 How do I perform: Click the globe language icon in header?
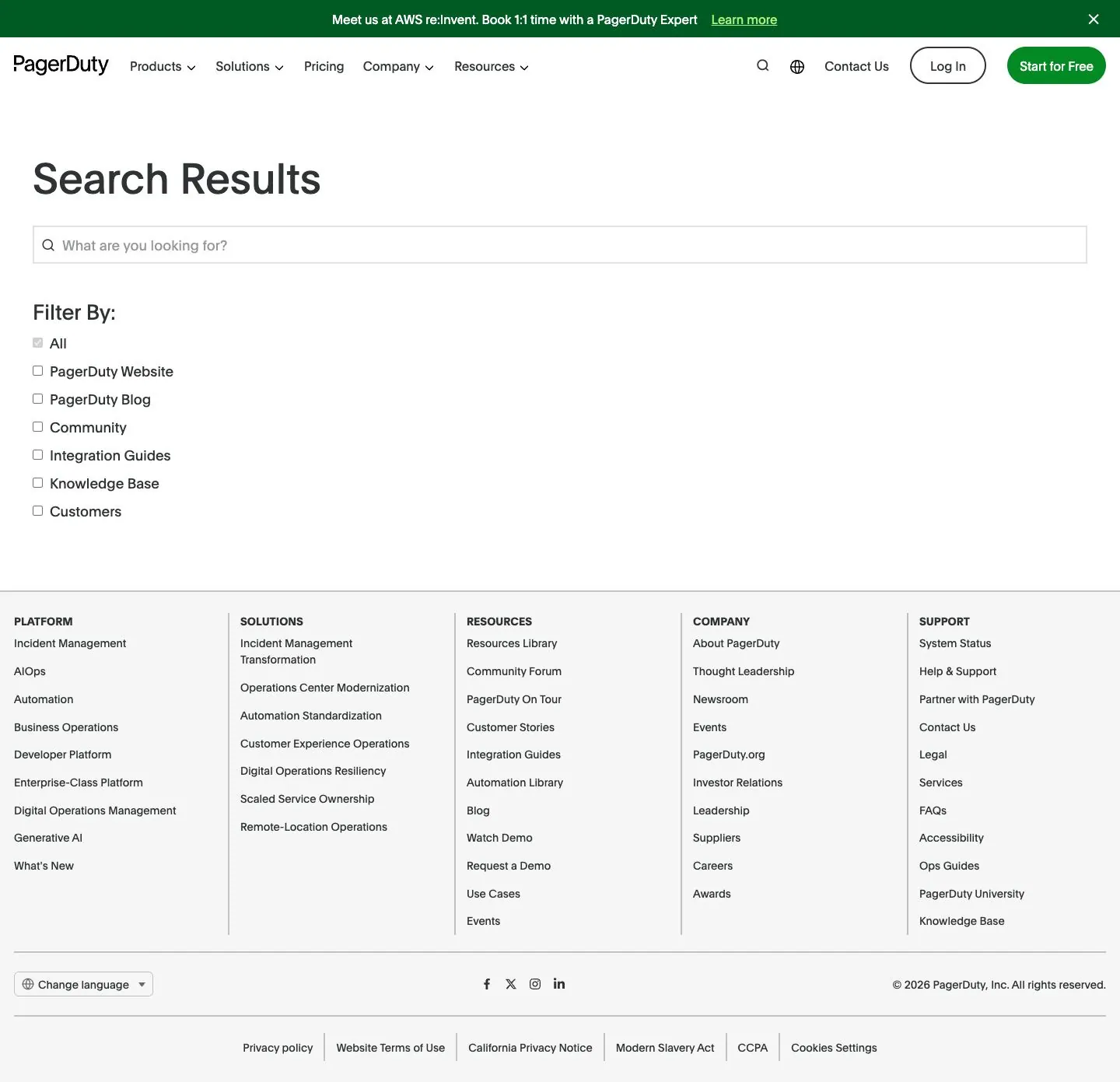click(x=797, y=67)
